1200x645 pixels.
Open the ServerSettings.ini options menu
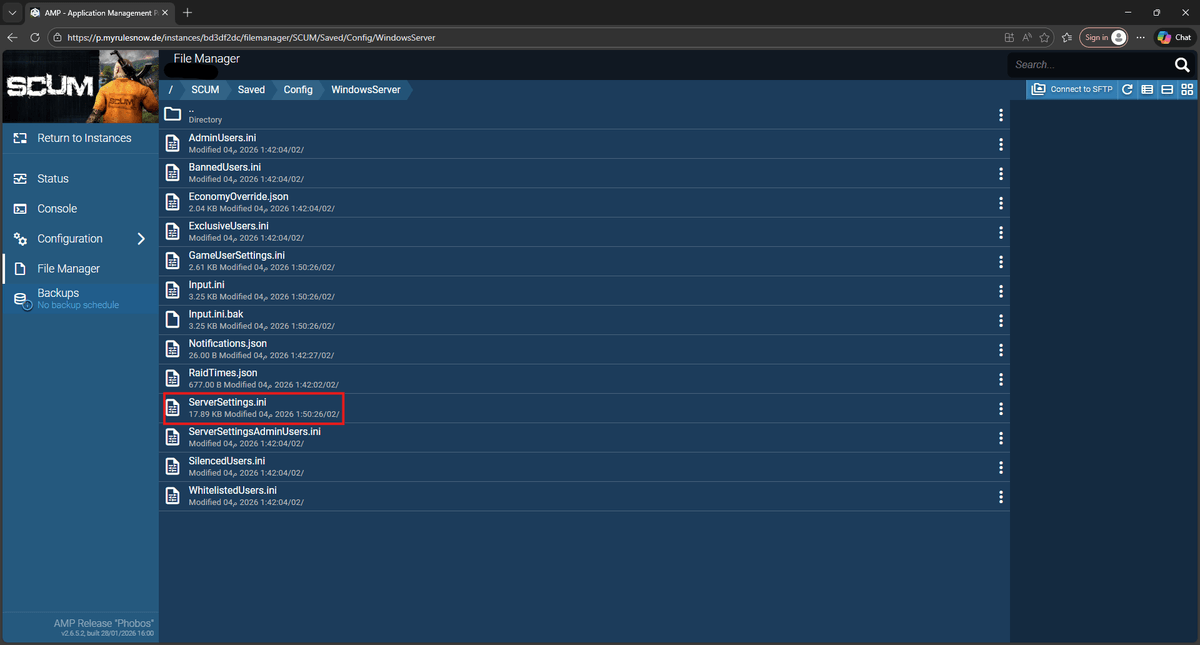[x=1000, y=408]
